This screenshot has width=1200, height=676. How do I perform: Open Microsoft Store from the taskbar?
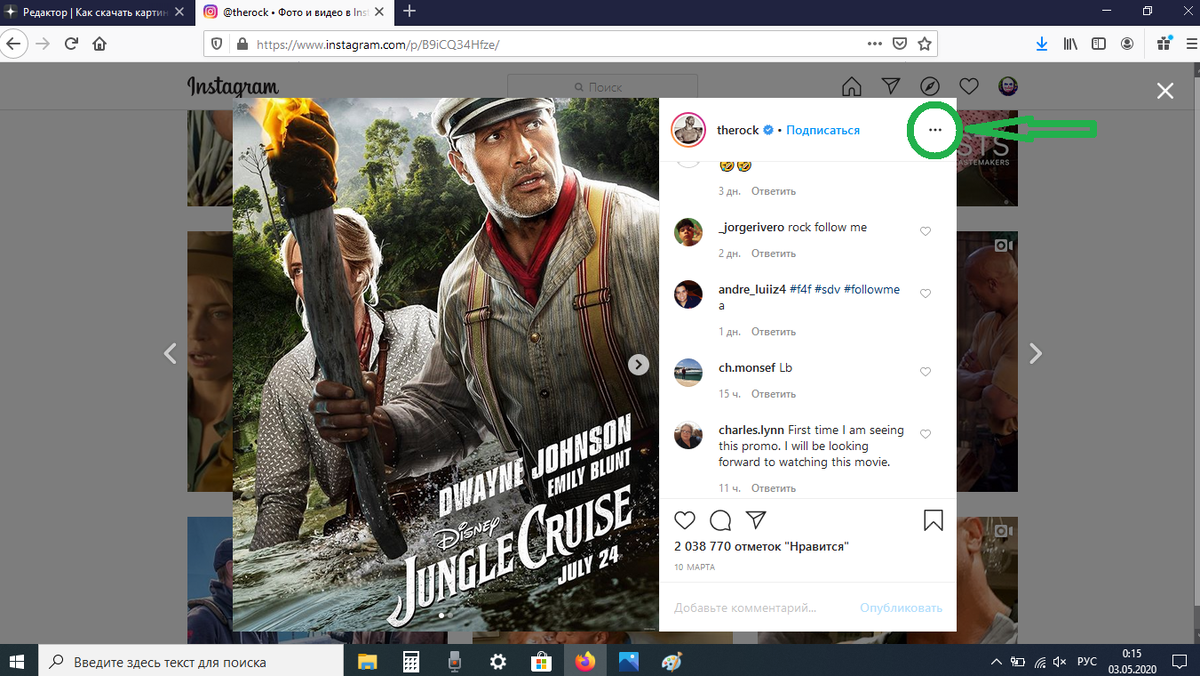point(541,661)
